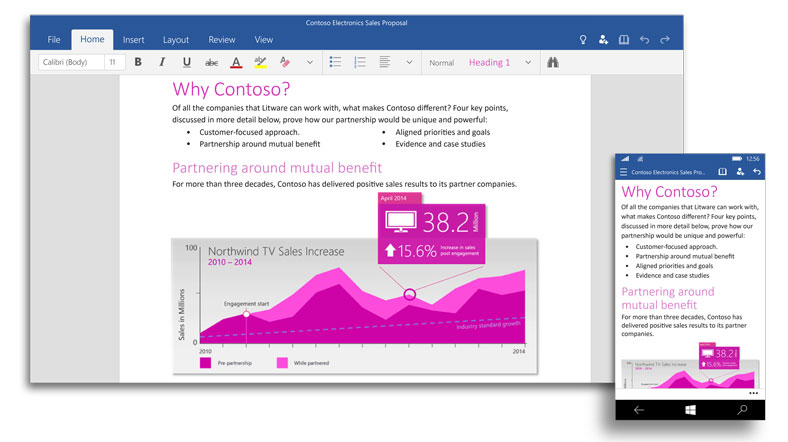Tap the reading view icon on the phone
788x442 pixels.
coord(722,172)
